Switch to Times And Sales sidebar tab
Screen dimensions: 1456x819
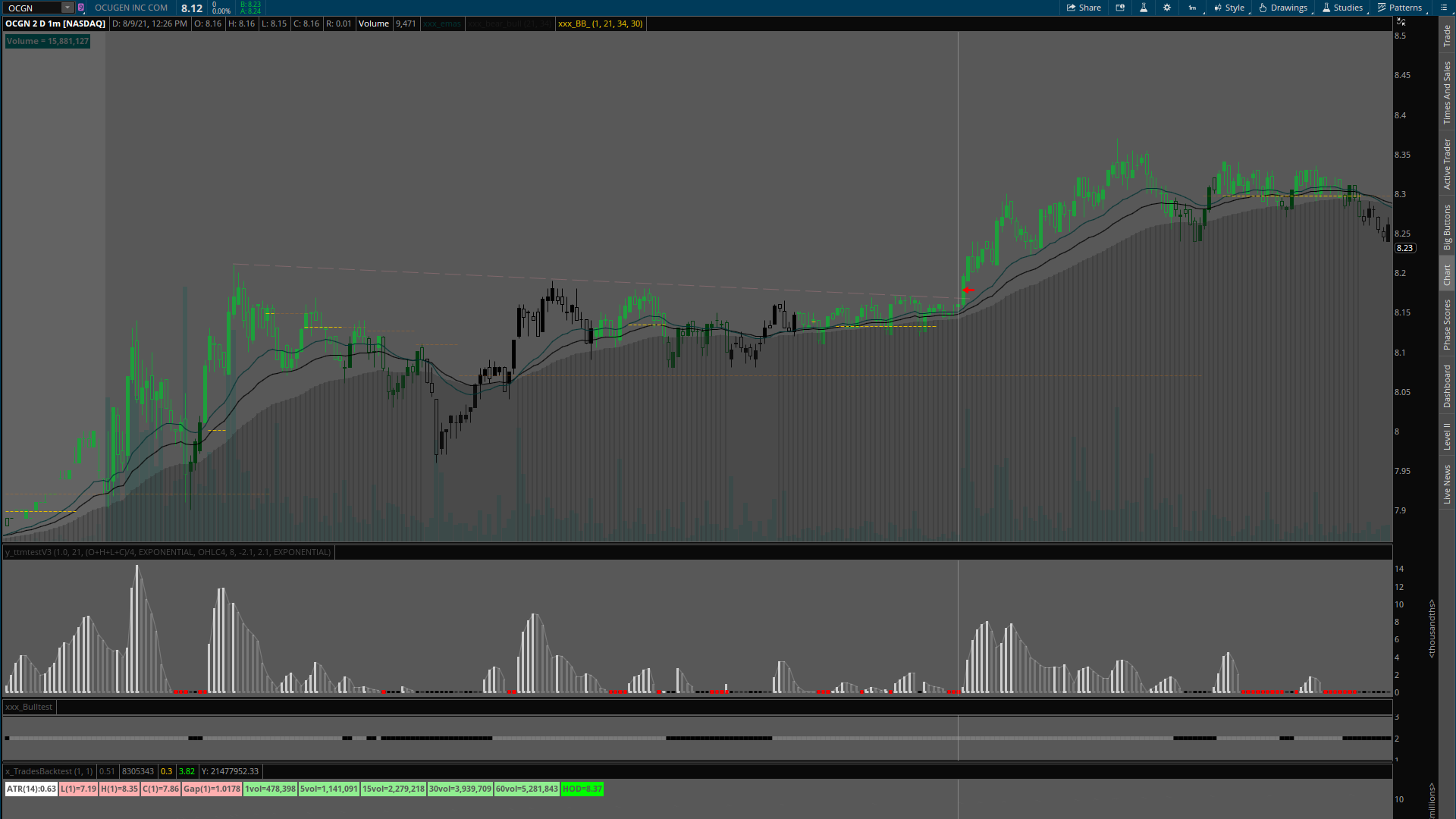(1447, 93)
